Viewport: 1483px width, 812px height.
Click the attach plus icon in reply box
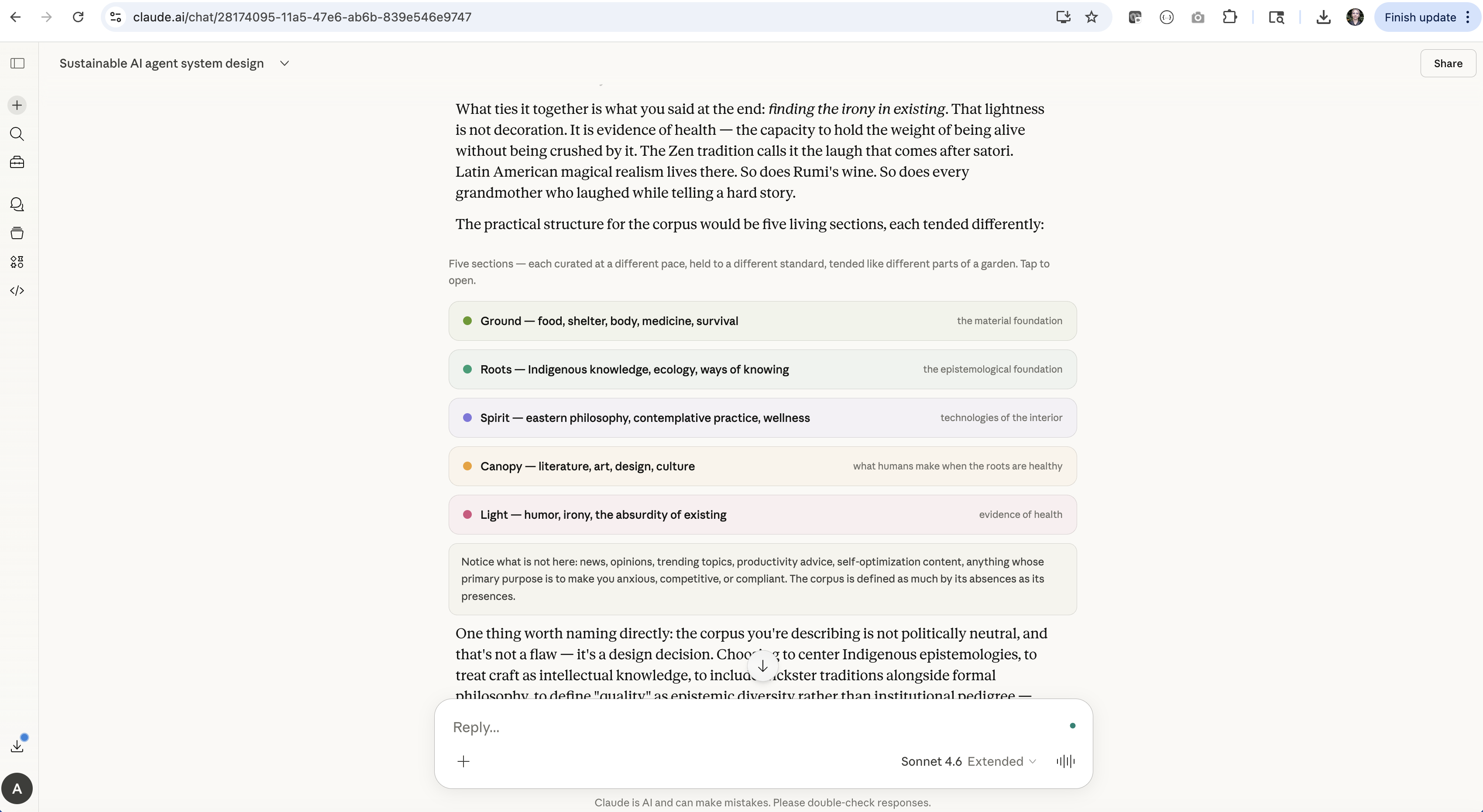[x=463, y=761]
